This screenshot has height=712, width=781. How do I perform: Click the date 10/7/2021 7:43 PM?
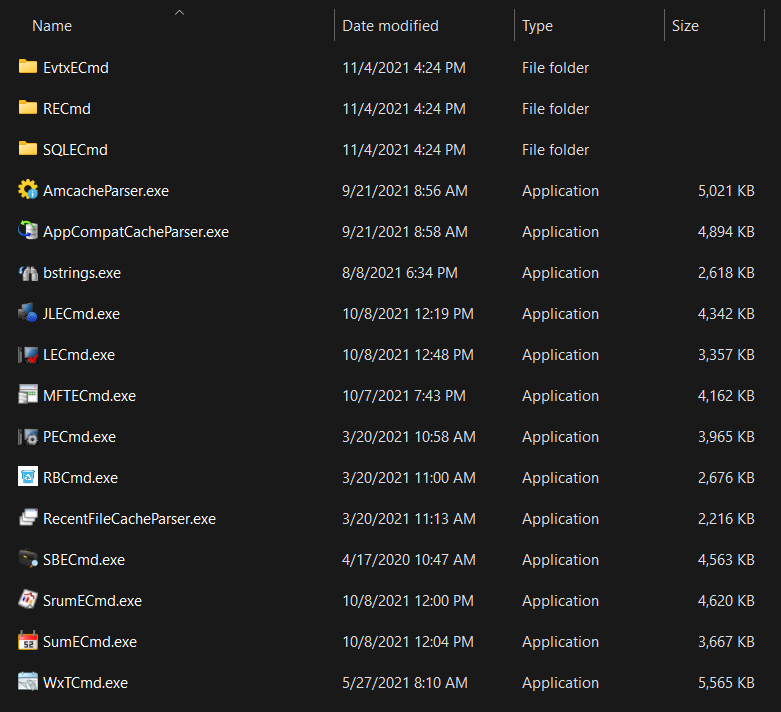click(404, 396)
